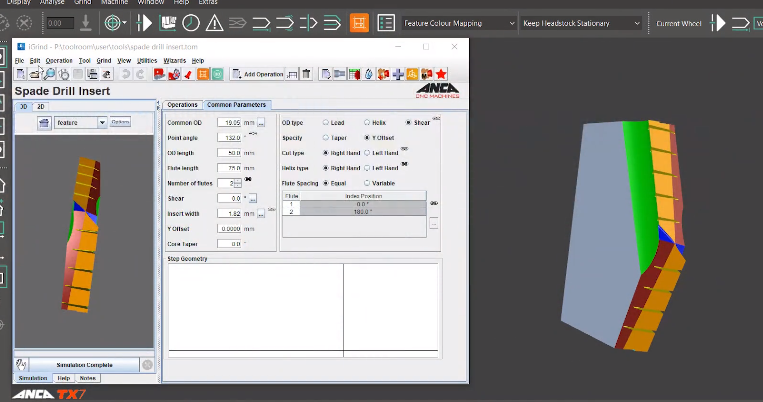The image size is (763, 402).
Task: Open the Operation menu
Action: click(x=59, y=60)
